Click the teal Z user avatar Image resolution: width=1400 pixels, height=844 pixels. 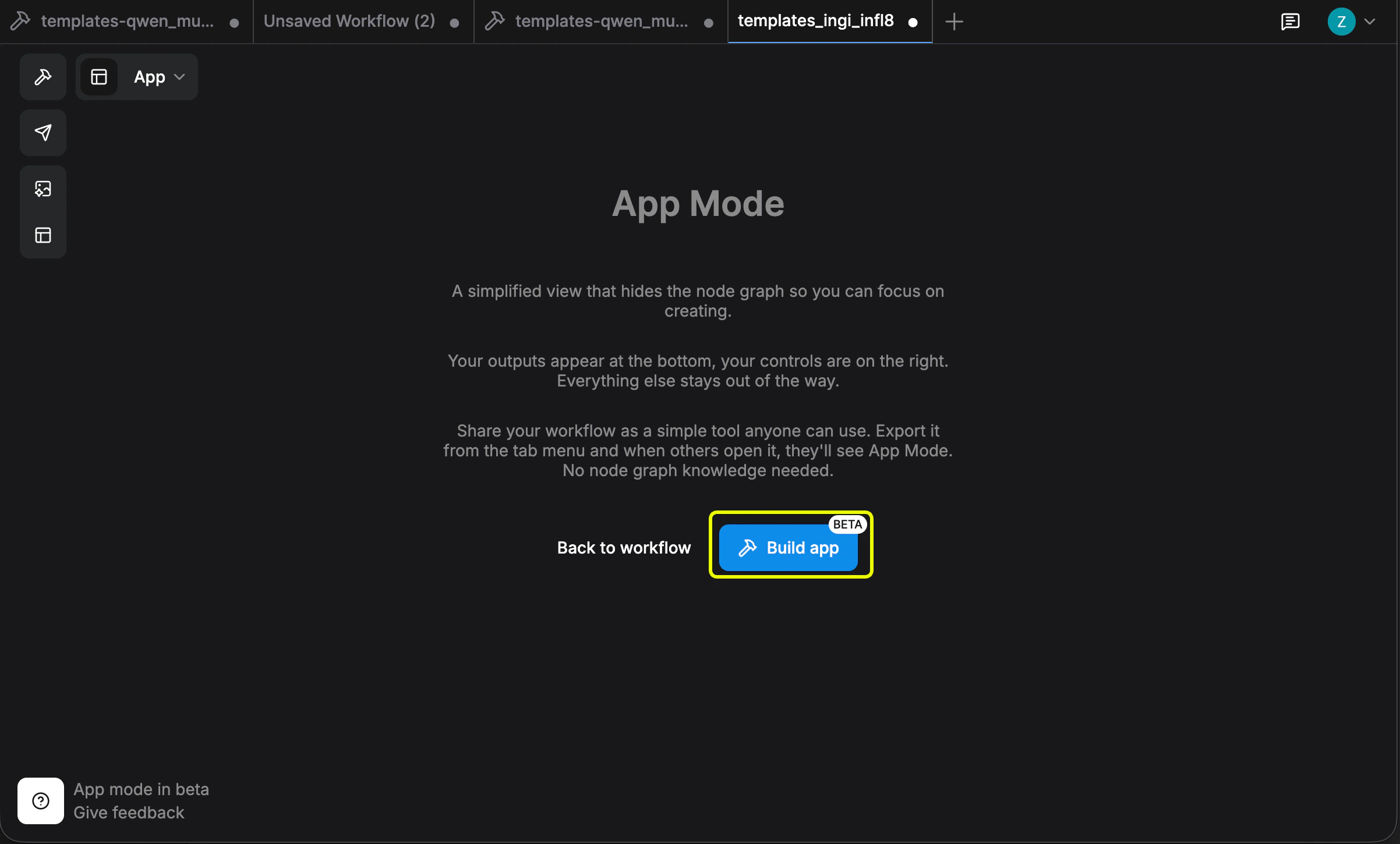pyautogui.click(x=1341, y=22)
